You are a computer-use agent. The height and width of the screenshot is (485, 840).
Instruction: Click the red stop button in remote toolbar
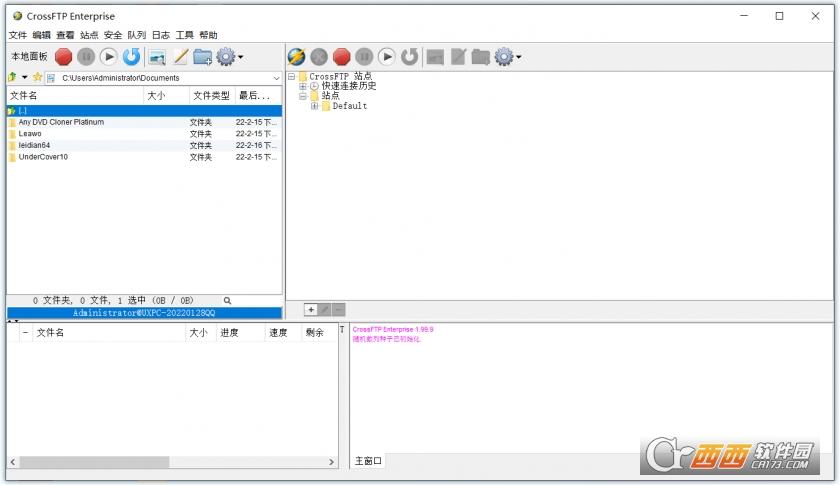pyautogui.click(x=341, y=56)
